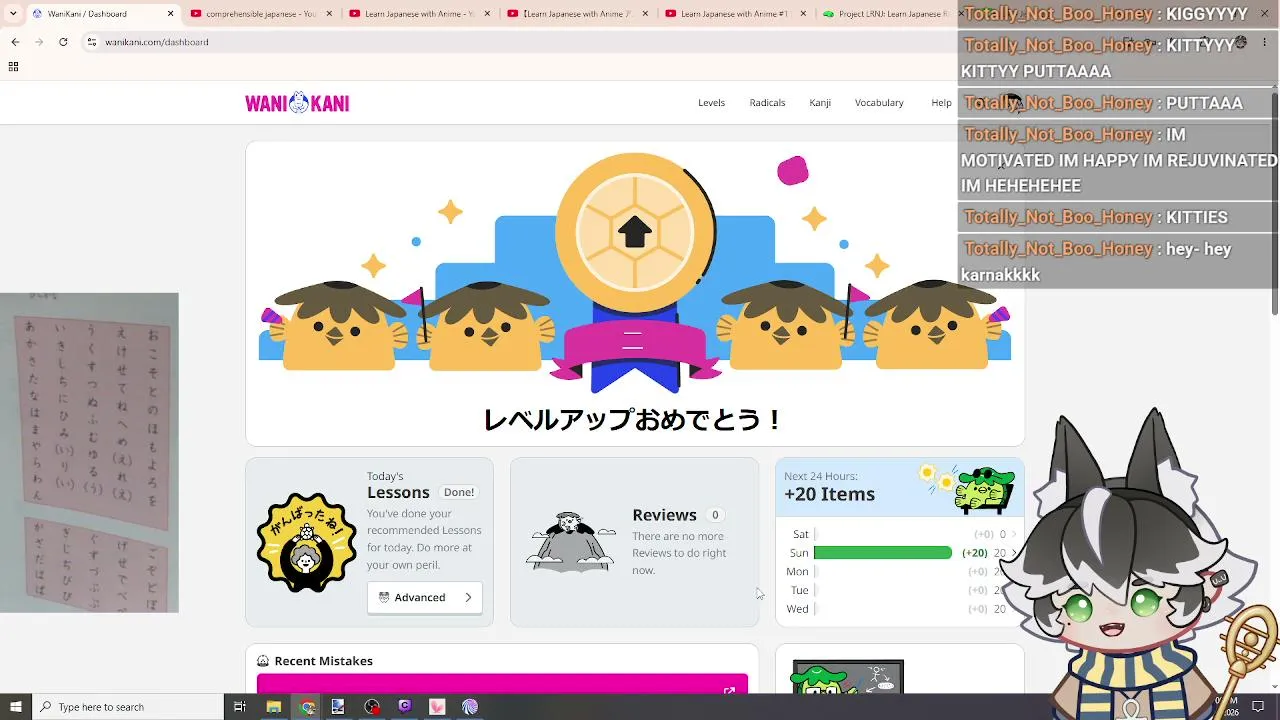Click the hiragana chart webcam overlay
Screen dimensions: 1280x720
click(x=89, y=452)
